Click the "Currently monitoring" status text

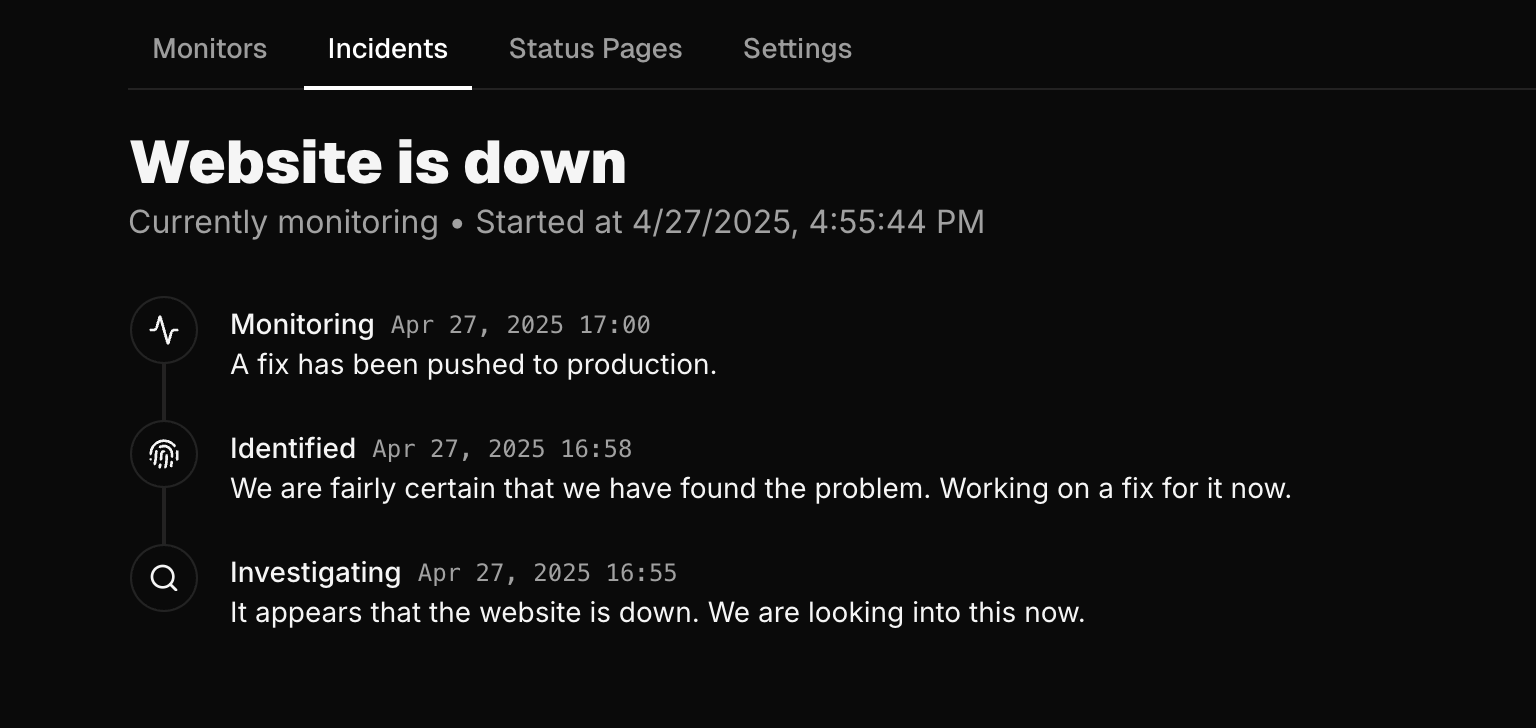click(x=283, y=222)
